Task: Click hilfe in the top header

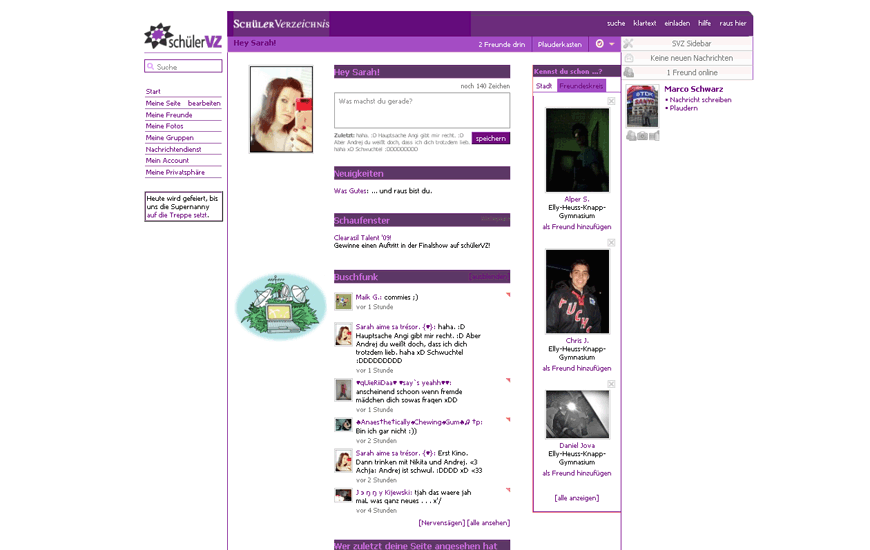Action: pos(705,23)
